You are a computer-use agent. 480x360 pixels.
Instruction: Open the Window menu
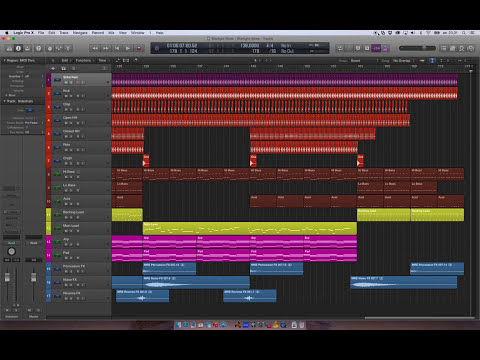coord(137,33)
